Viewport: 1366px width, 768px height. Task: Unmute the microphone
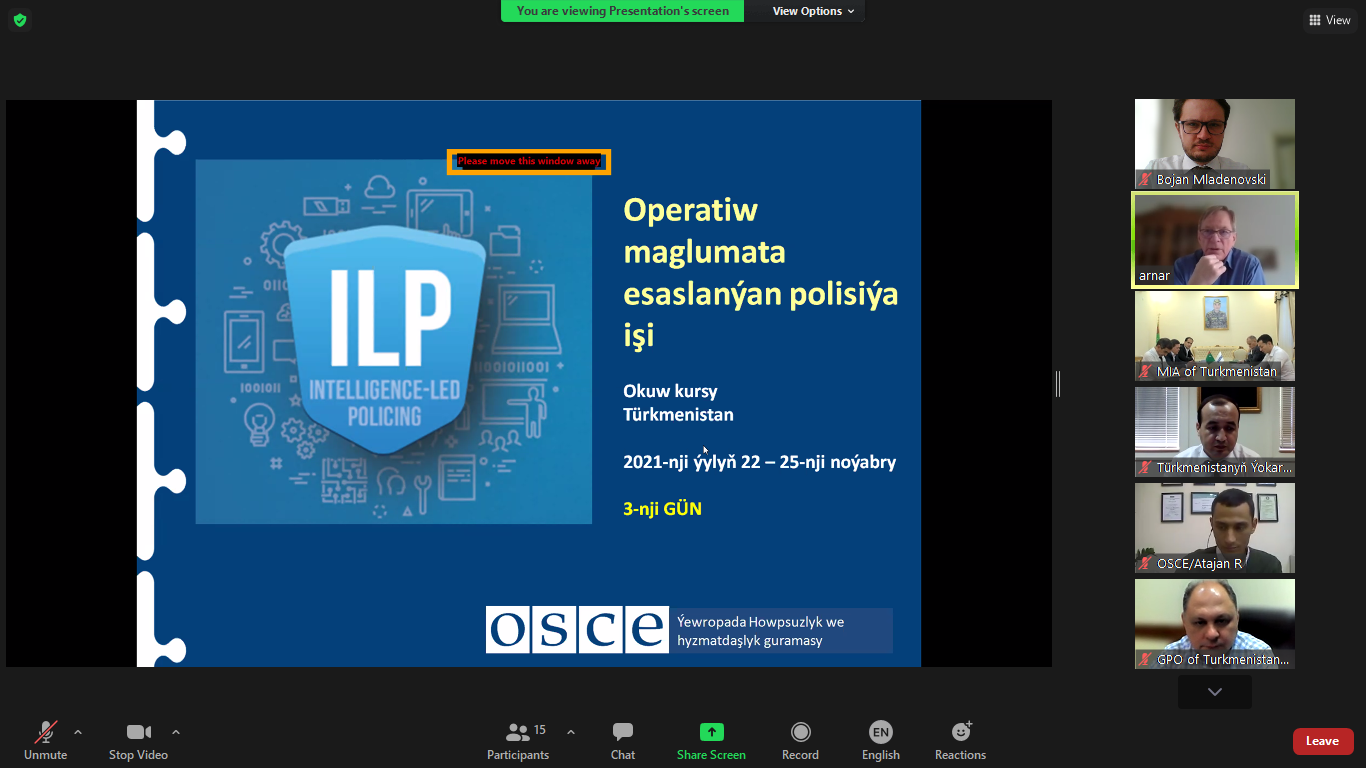coord(46,741)
